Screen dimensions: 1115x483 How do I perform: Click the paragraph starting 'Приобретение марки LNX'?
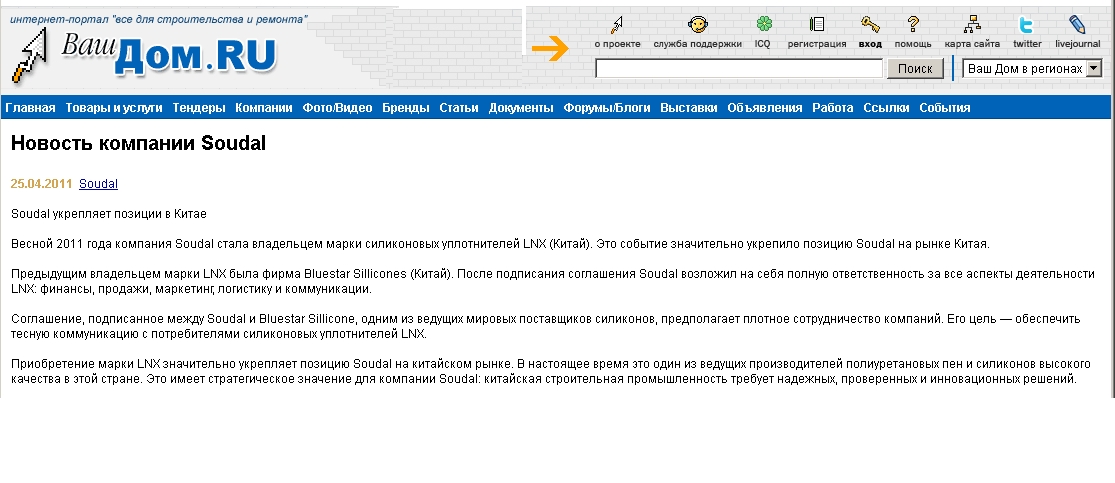tap(550, 371)
